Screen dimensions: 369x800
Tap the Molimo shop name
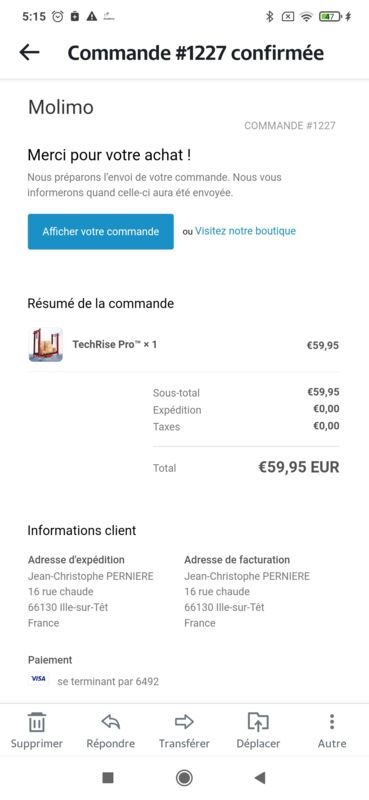(61, 107)
